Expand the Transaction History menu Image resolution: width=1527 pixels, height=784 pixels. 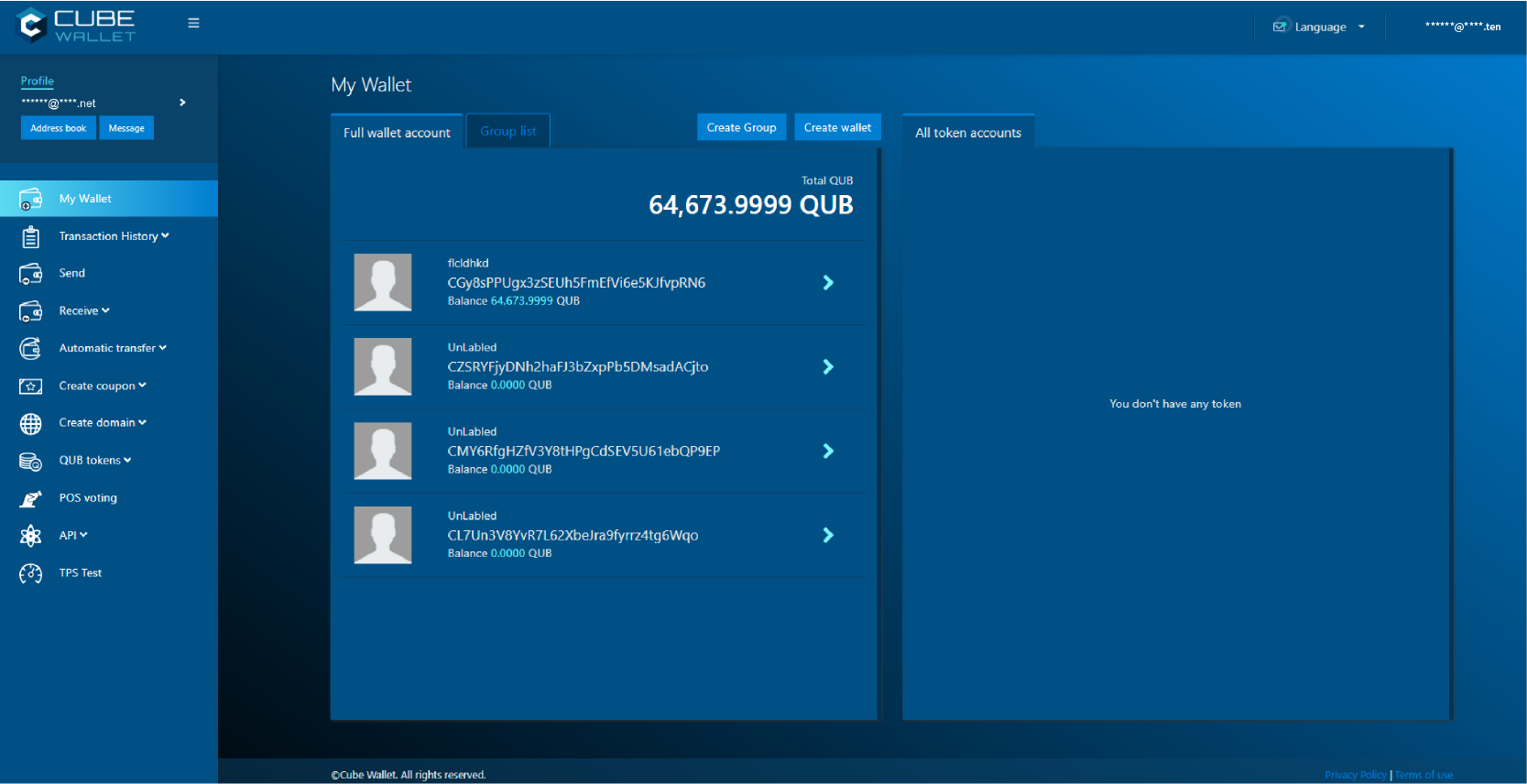(114, 236)
